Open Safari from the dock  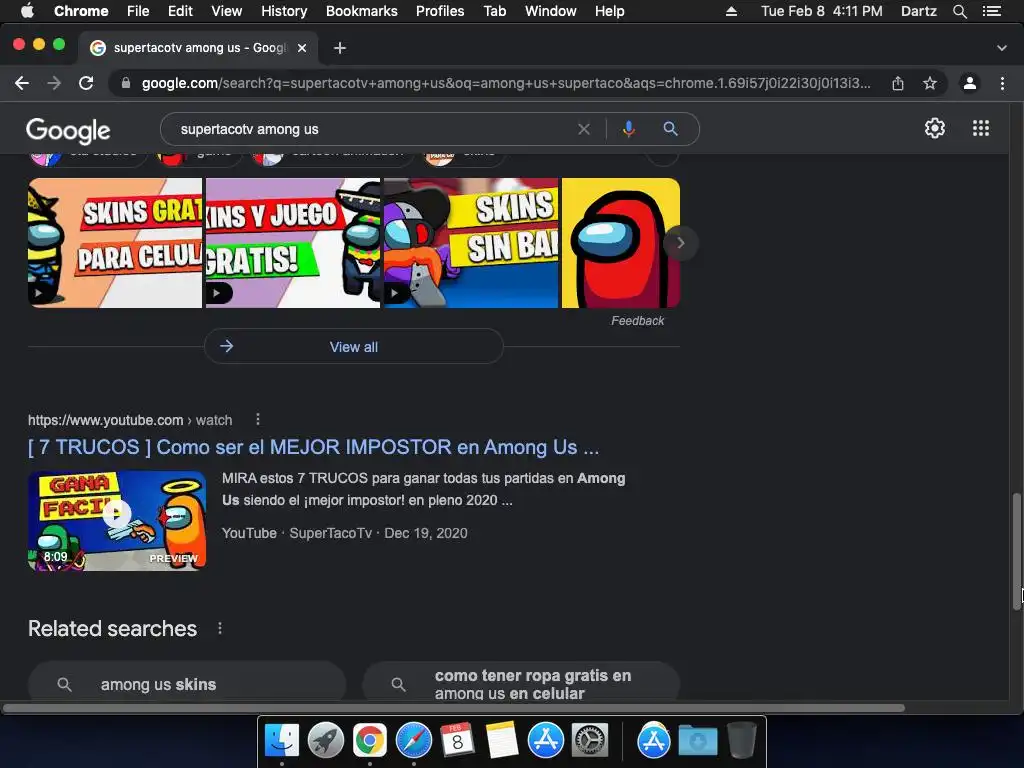pos(414,741)
